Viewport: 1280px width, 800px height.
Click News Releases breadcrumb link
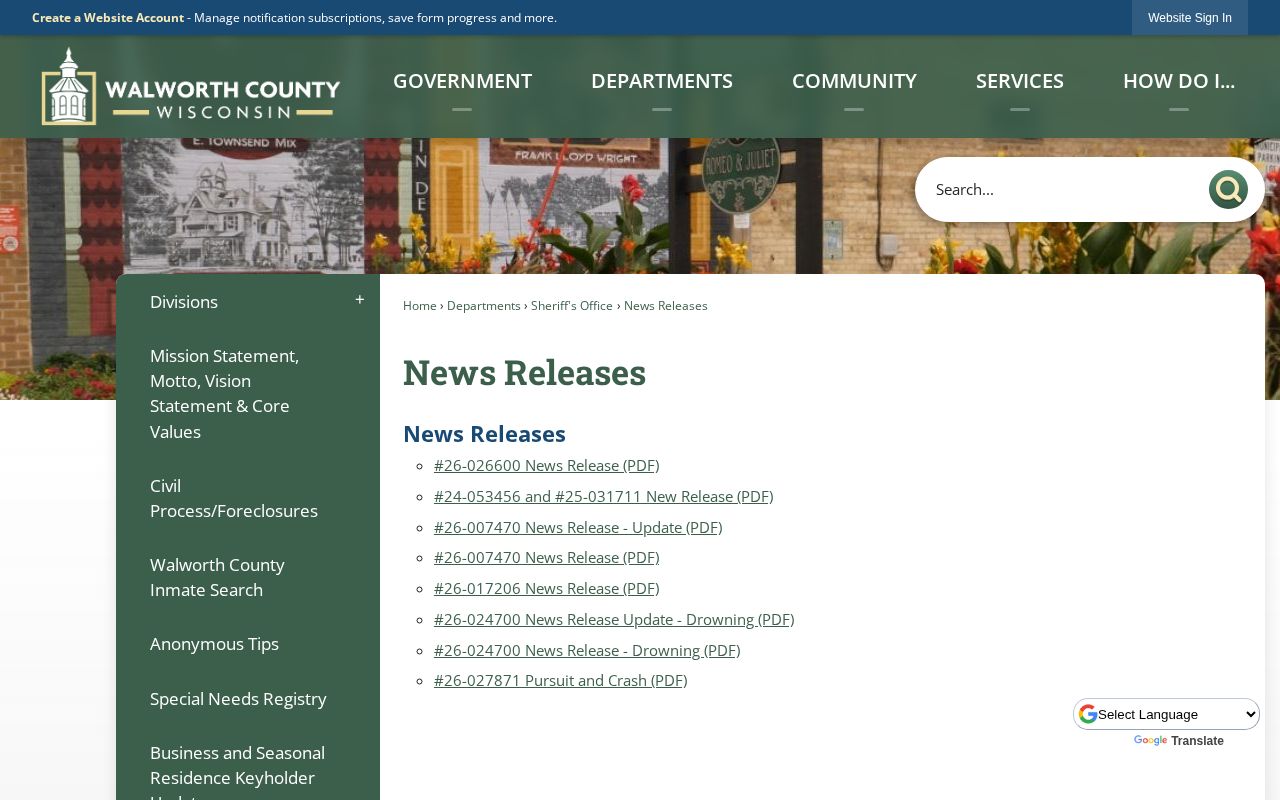[666, 306]
